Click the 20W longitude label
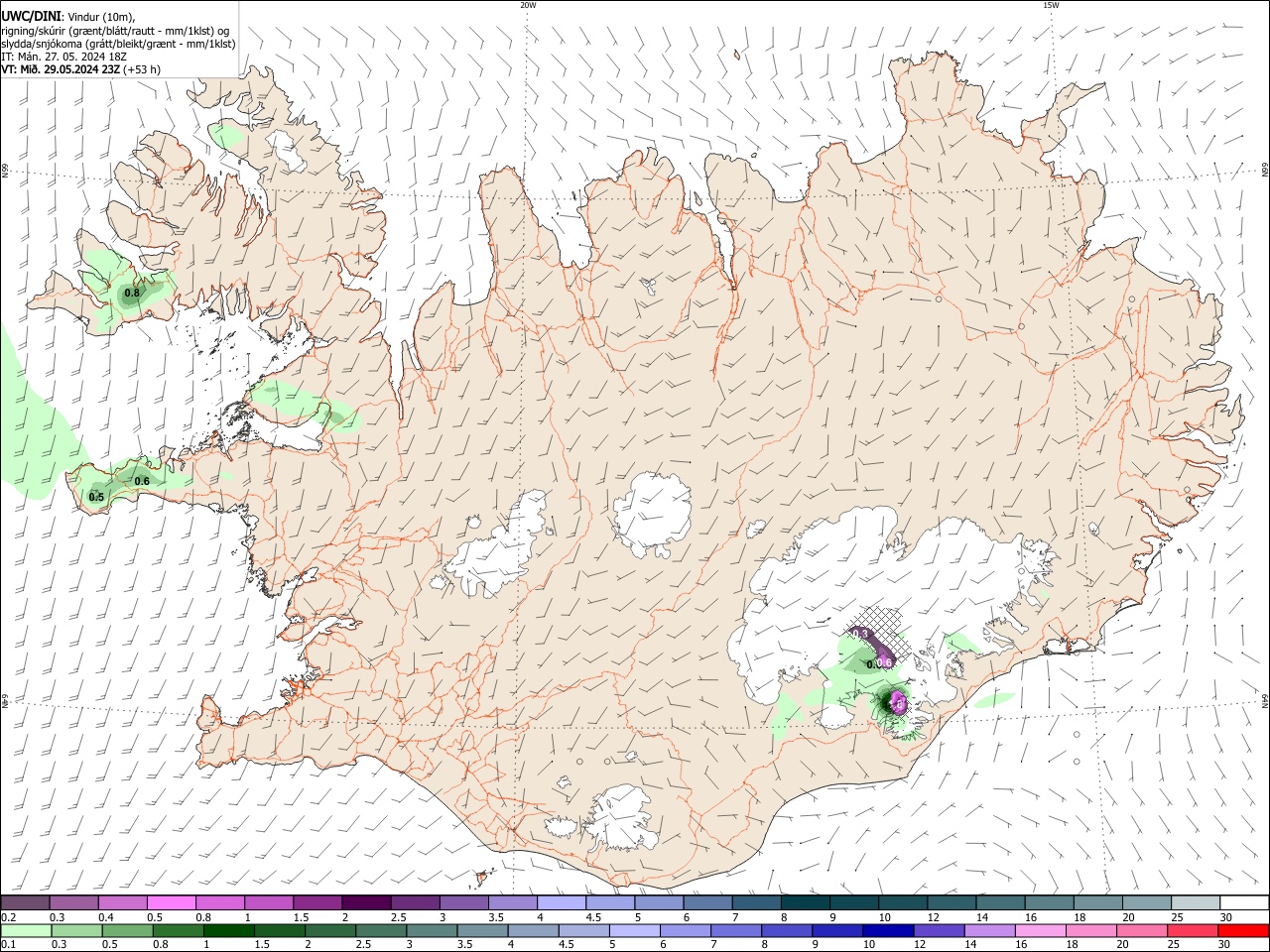This screenshot has height=952, width=1270. pyautogui.click(x=528, y=5)
